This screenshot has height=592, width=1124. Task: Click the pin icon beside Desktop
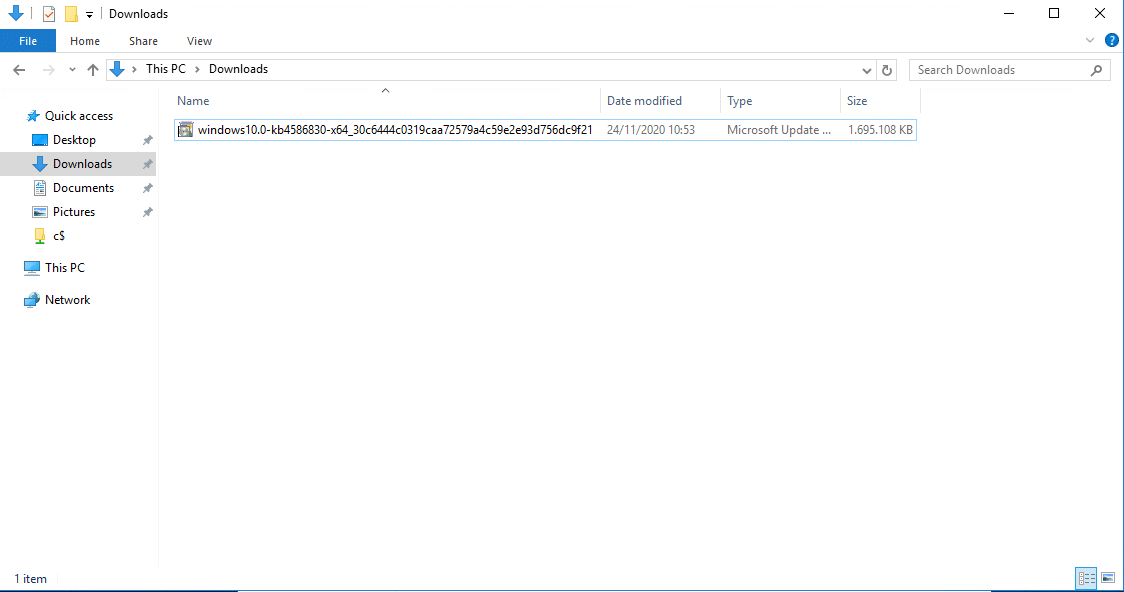[x=148, y=140]
